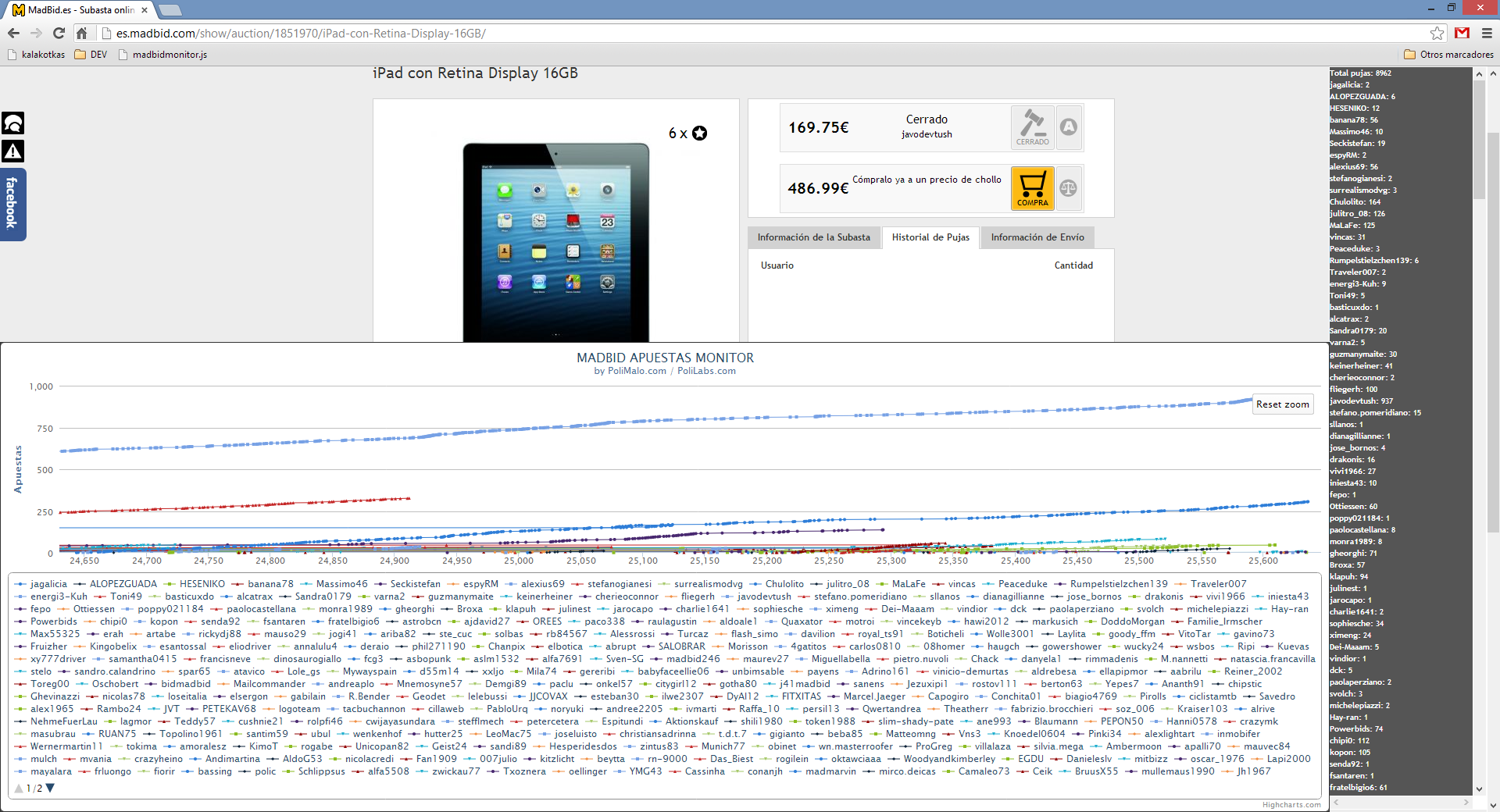Viewport: 1500px width, 812px height.
Task: Bookmark this page with the star icon
Action: [1437, 33]
